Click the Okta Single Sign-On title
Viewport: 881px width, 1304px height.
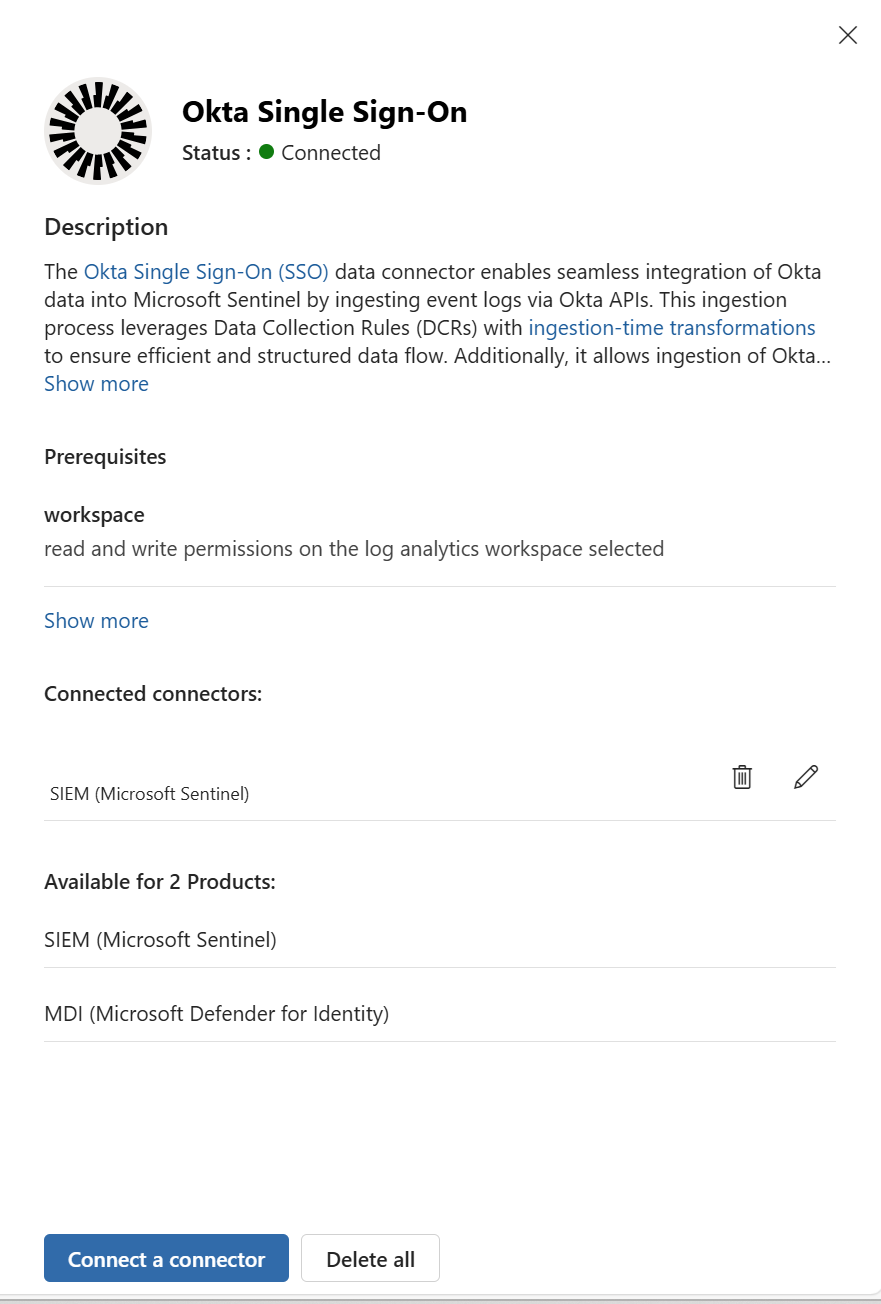pos(324,112)
